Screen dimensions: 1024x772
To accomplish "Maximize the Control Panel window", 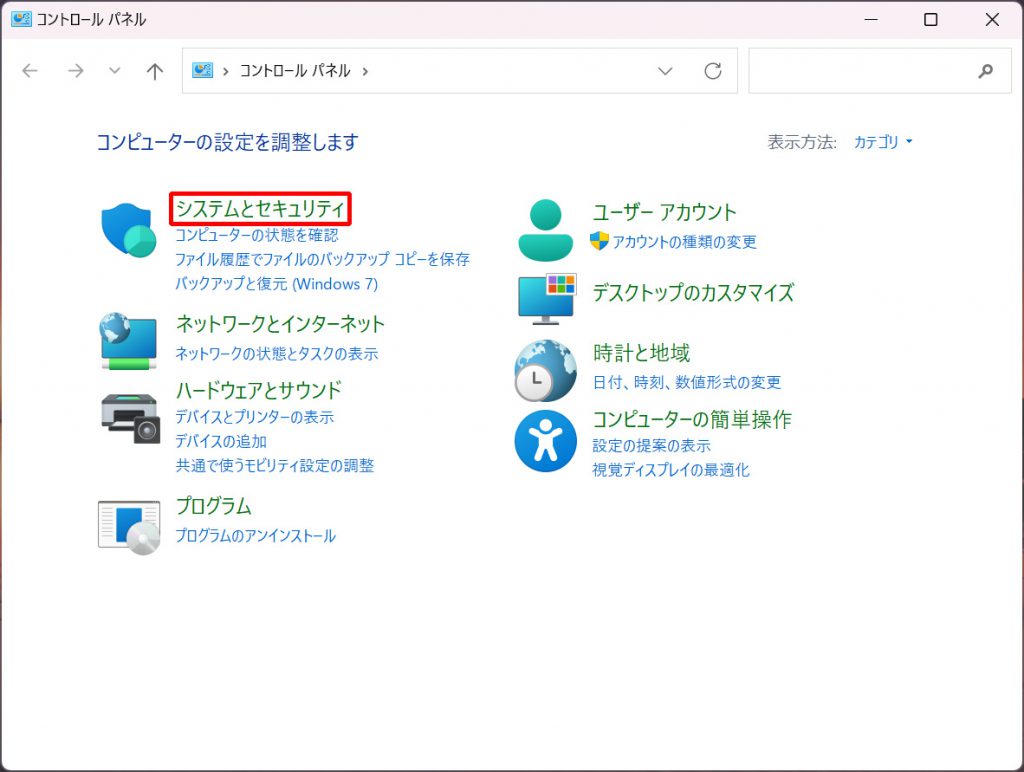I will (931, 20).
